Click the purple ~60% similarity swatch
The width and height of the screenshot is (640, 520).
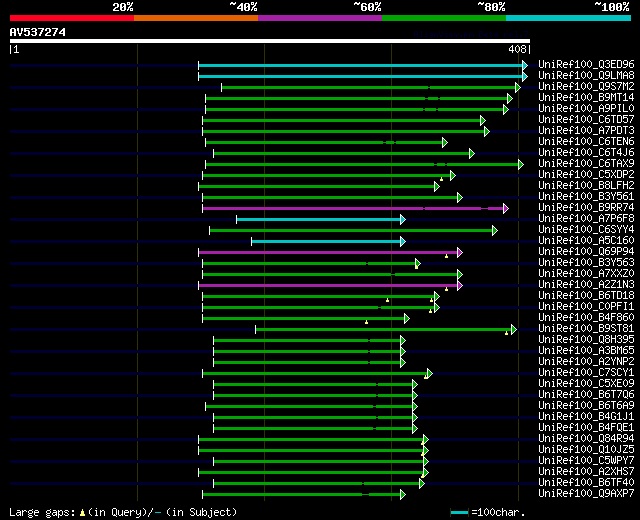(320, 18)
